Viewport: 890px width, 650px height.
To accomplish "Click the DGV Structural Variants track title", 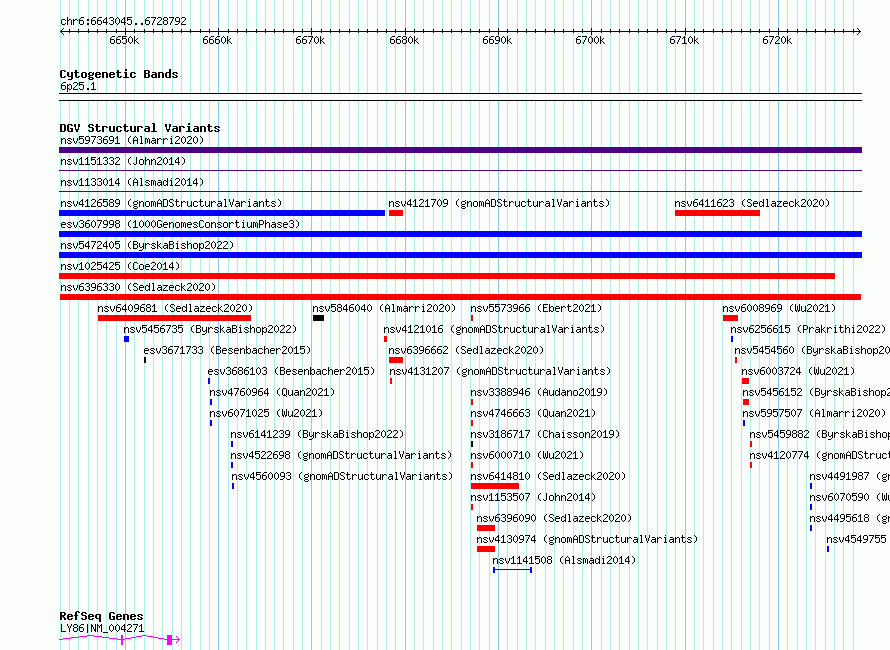I will (x=140, y=128).
